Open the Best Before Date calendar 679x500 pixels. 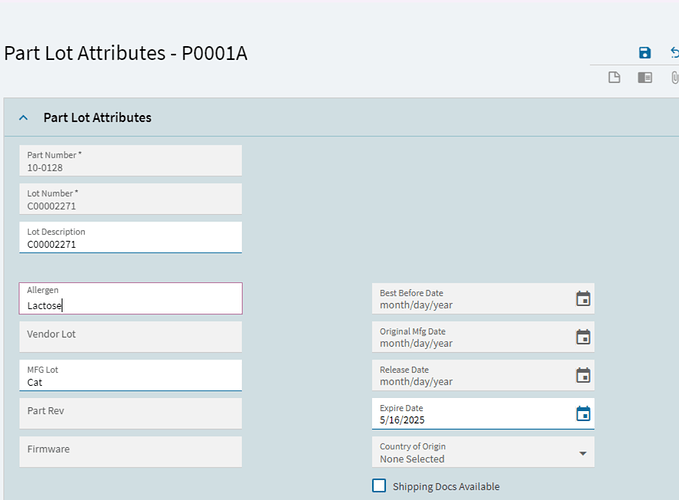(x=583, y=299)
